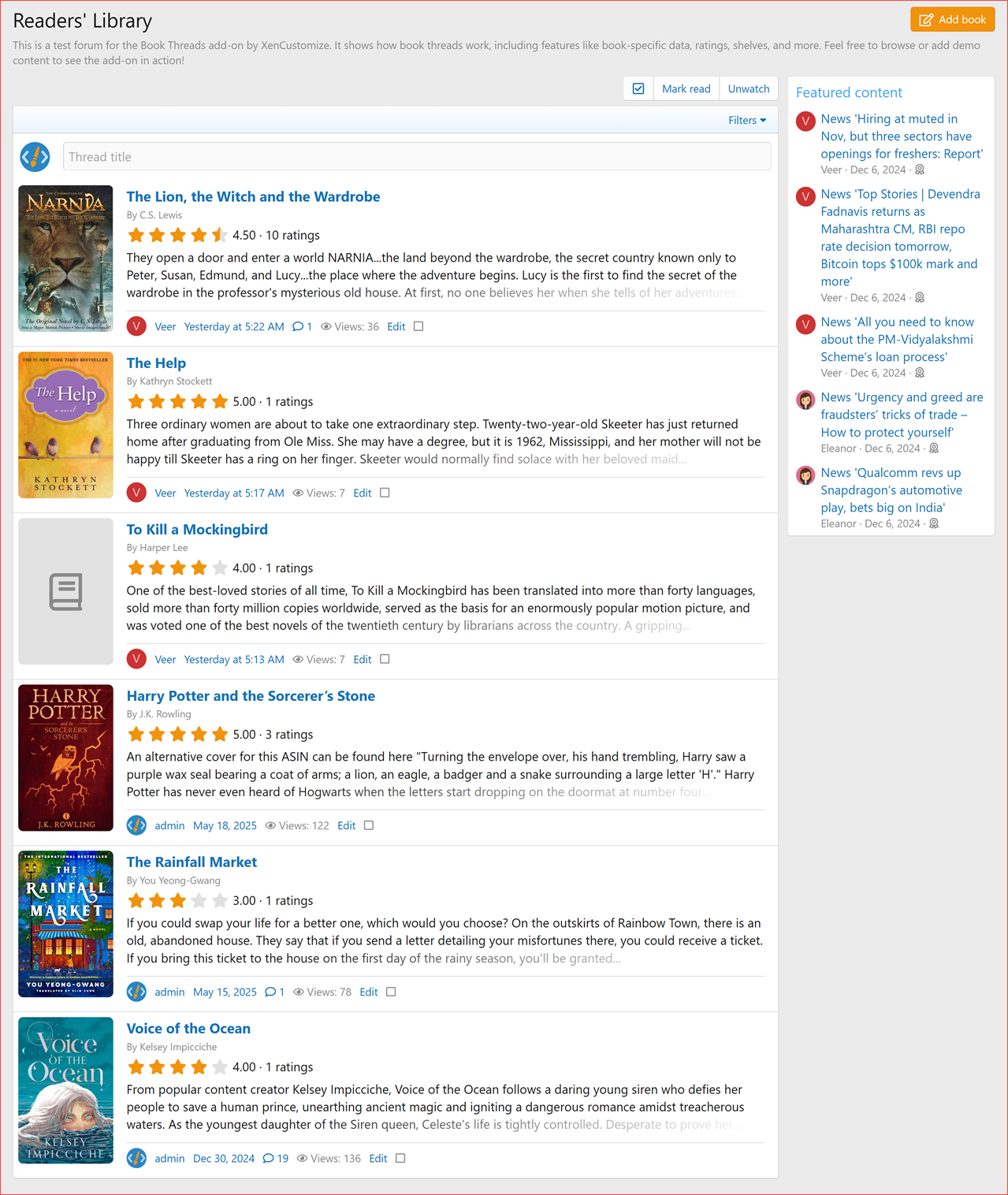The height and width of the screenshot is (1195, 1008).
Task: Open the Book Threads add-on logo icon
Action: click(x=35, y=156)
